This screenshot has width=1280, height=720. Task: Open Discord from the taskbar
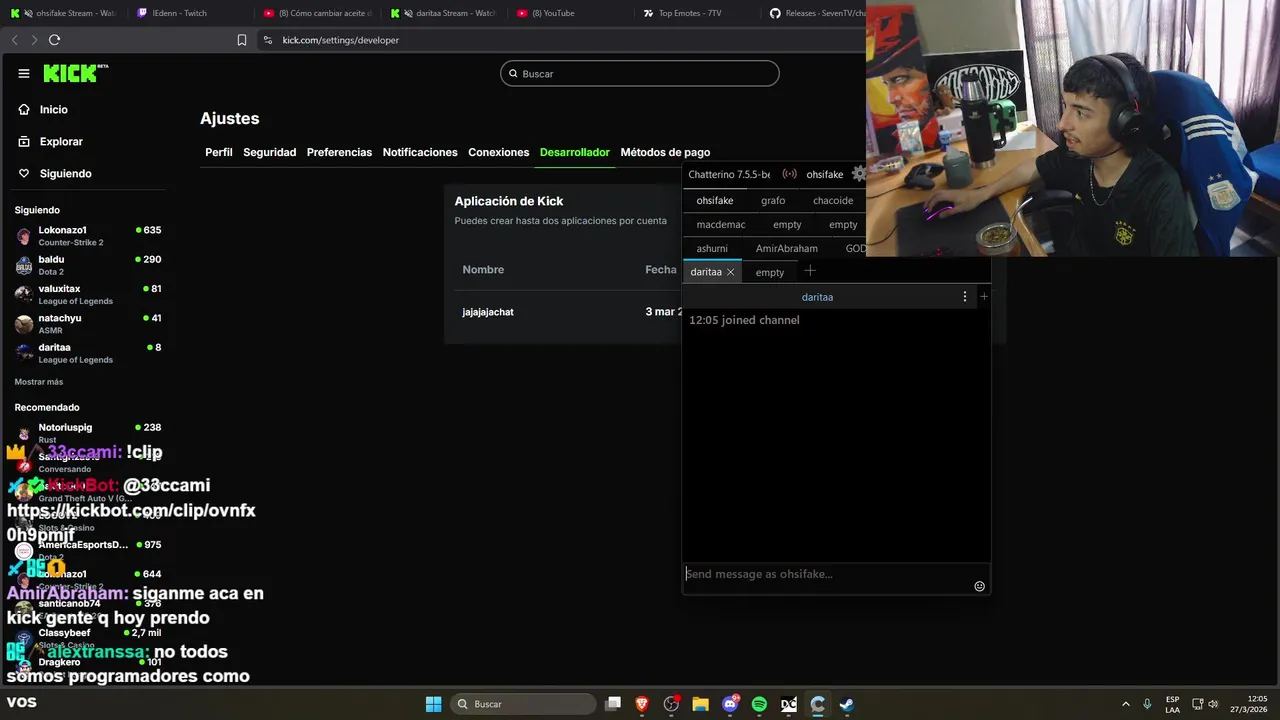[x=731, y=704]
